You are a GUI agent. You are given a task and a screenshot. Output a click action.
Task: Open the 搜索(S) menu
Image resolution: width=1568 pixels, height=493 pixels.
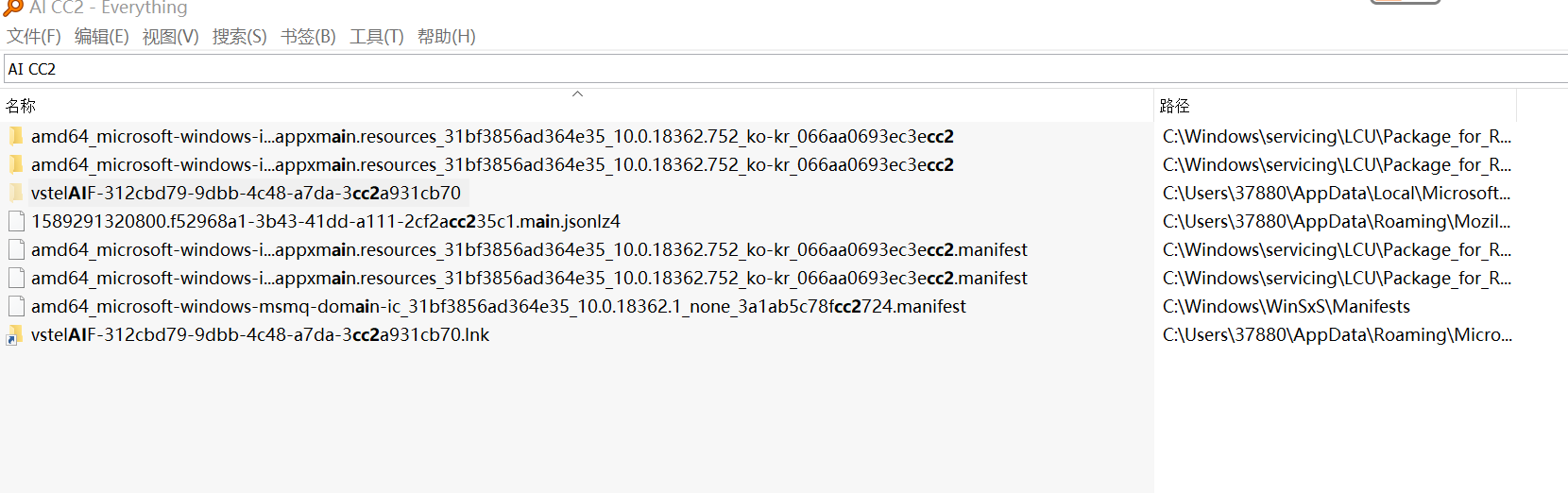tap(240, 37)
